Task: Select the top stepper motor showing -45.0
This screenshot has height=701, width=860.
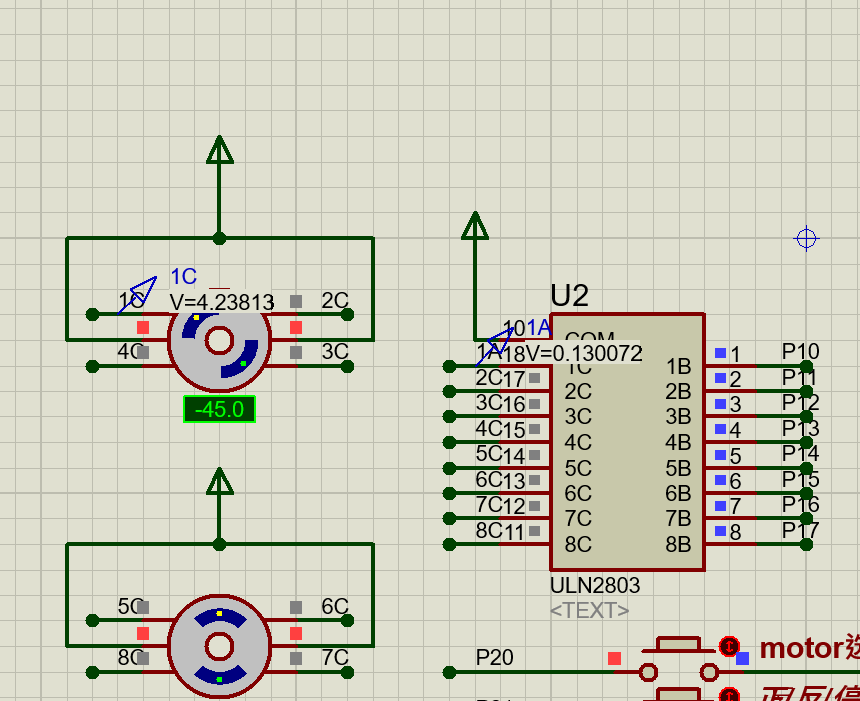Action: coord(219,341)
